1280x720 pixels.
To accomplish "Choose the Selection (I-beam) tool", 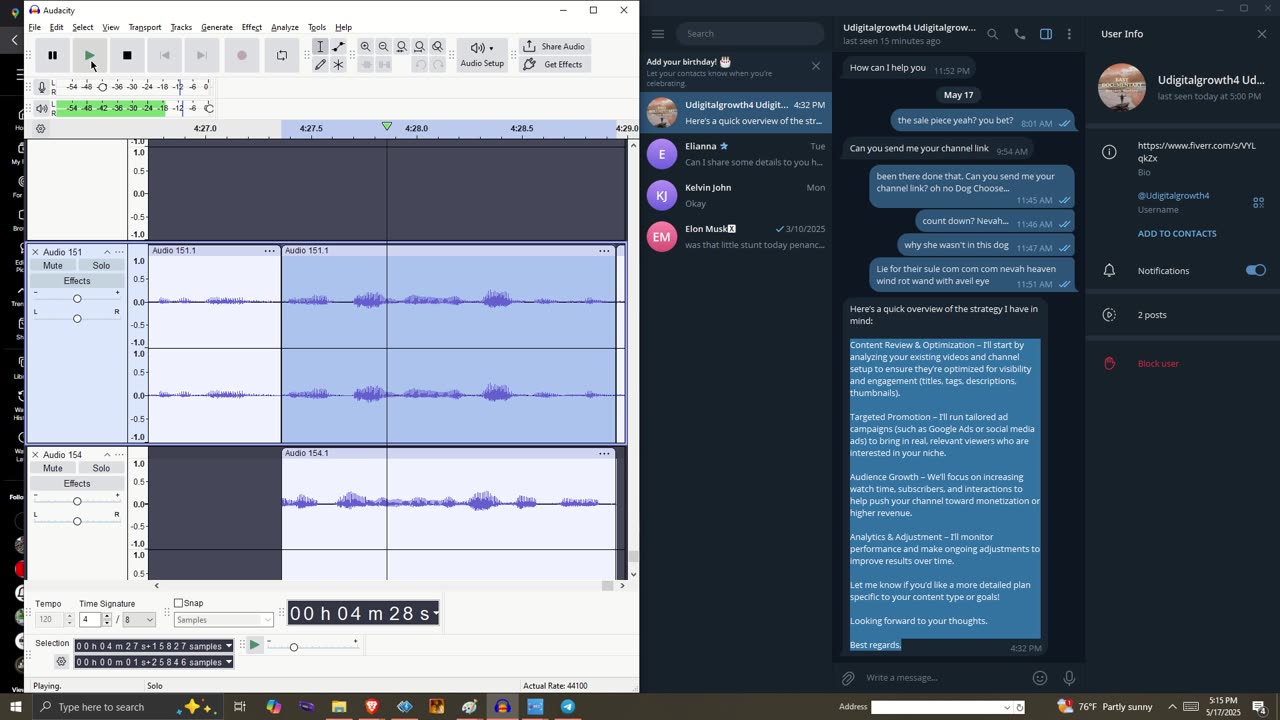I will click(320, 47).
